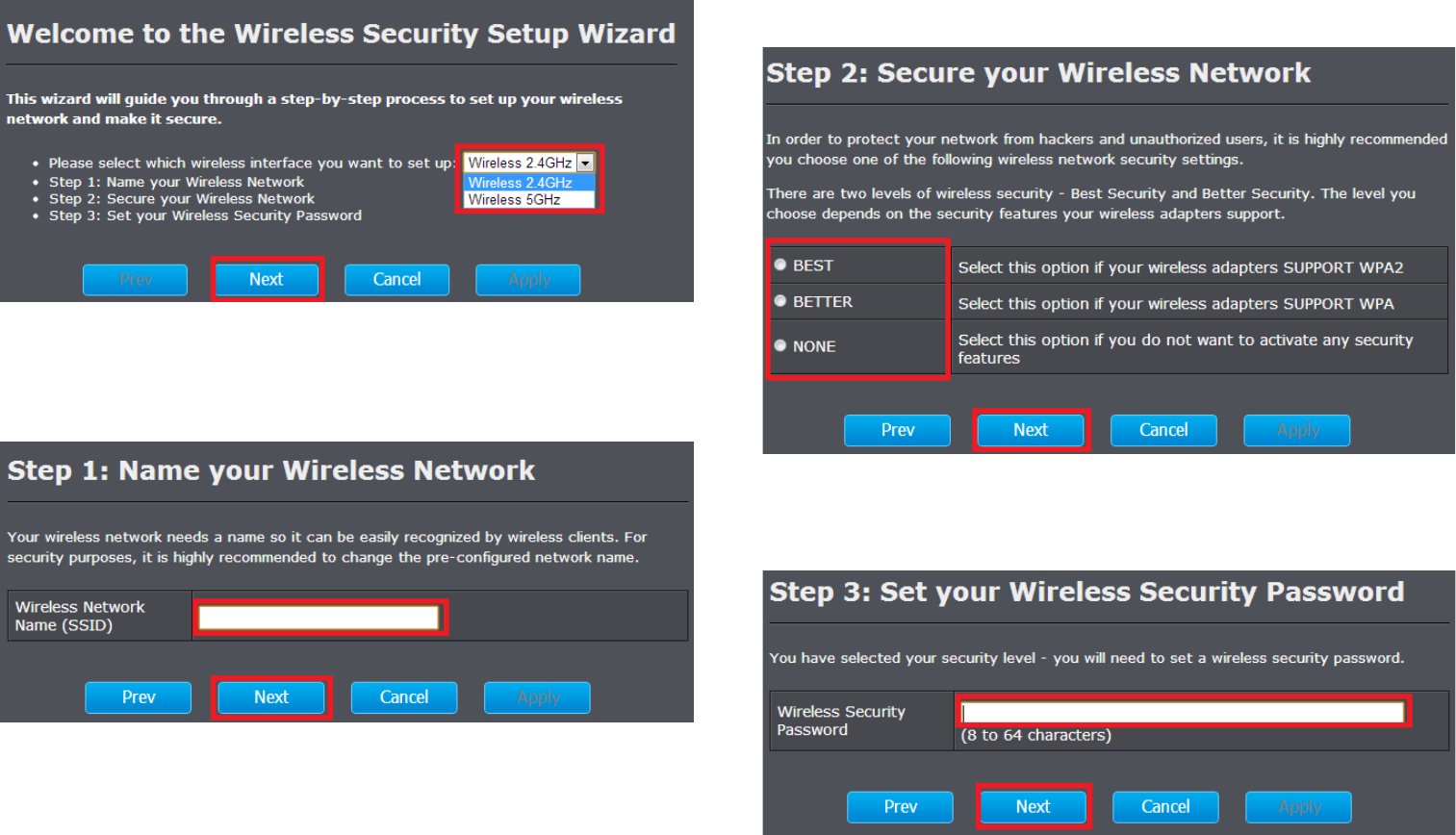
Task: Choose the highlighted Wireless 2.4GHz list option
Action: tap(529, 183)
